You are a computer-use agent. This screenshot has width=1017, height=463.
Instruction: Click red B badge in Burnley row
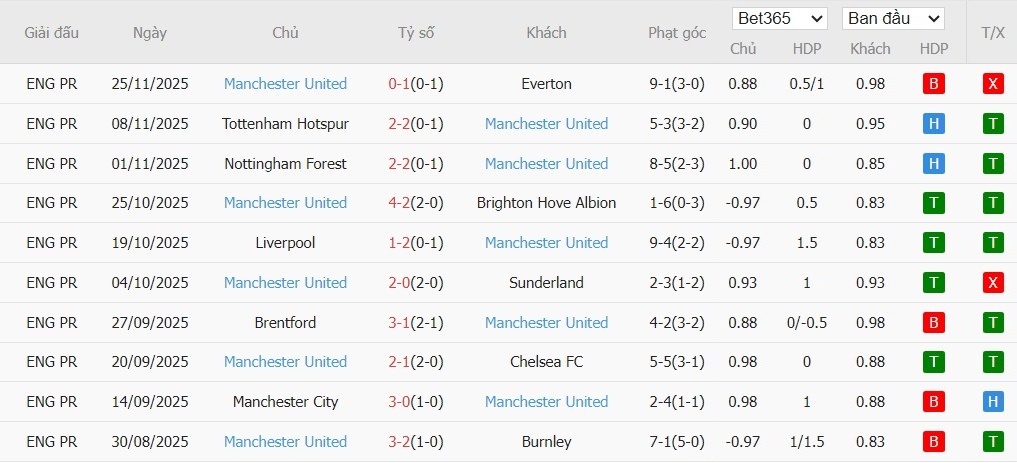pyautogui.click(x=933, y=441)
